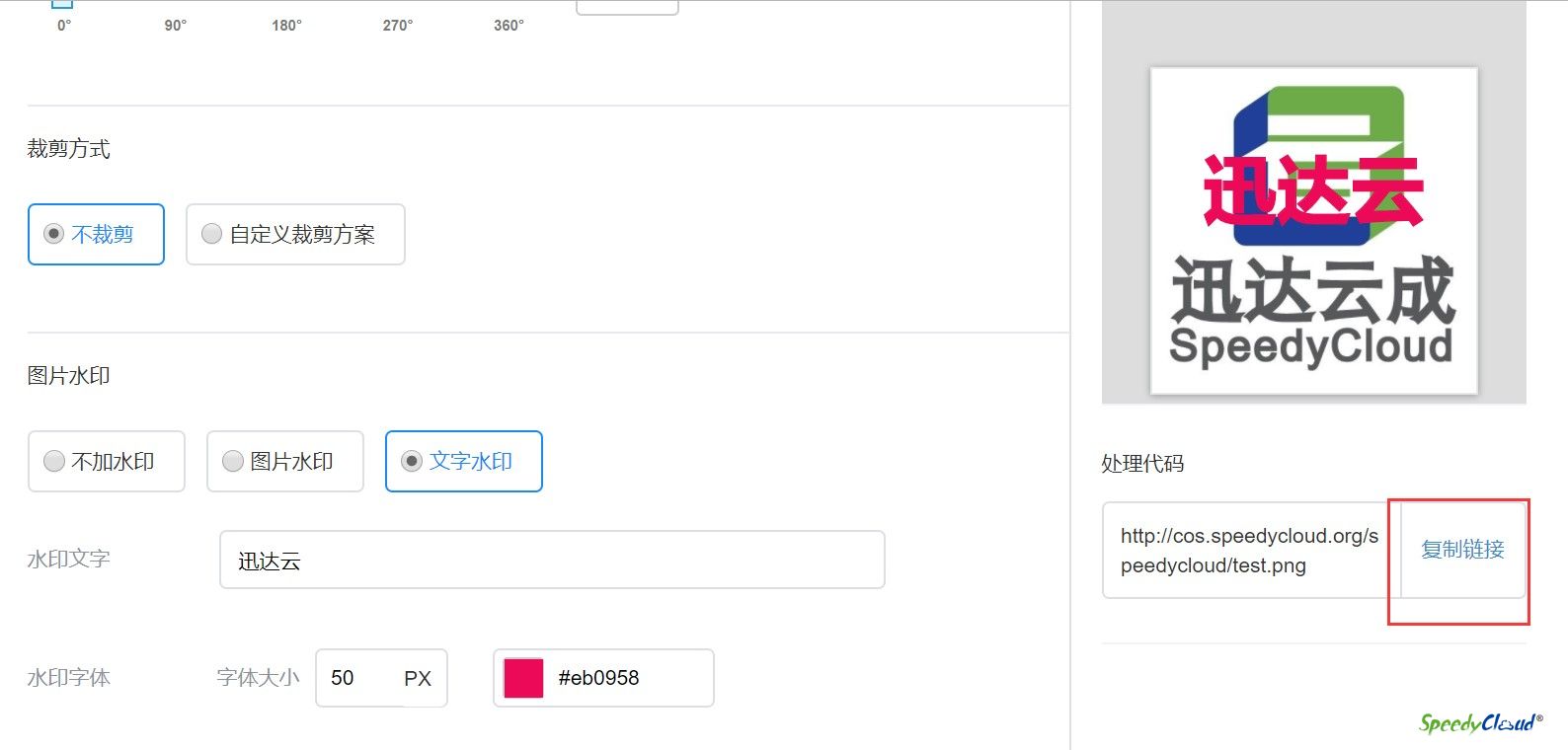1568x750 pixels.
Task: Click the 字体大小 field showing 50
Action: [x=381, y=678]
